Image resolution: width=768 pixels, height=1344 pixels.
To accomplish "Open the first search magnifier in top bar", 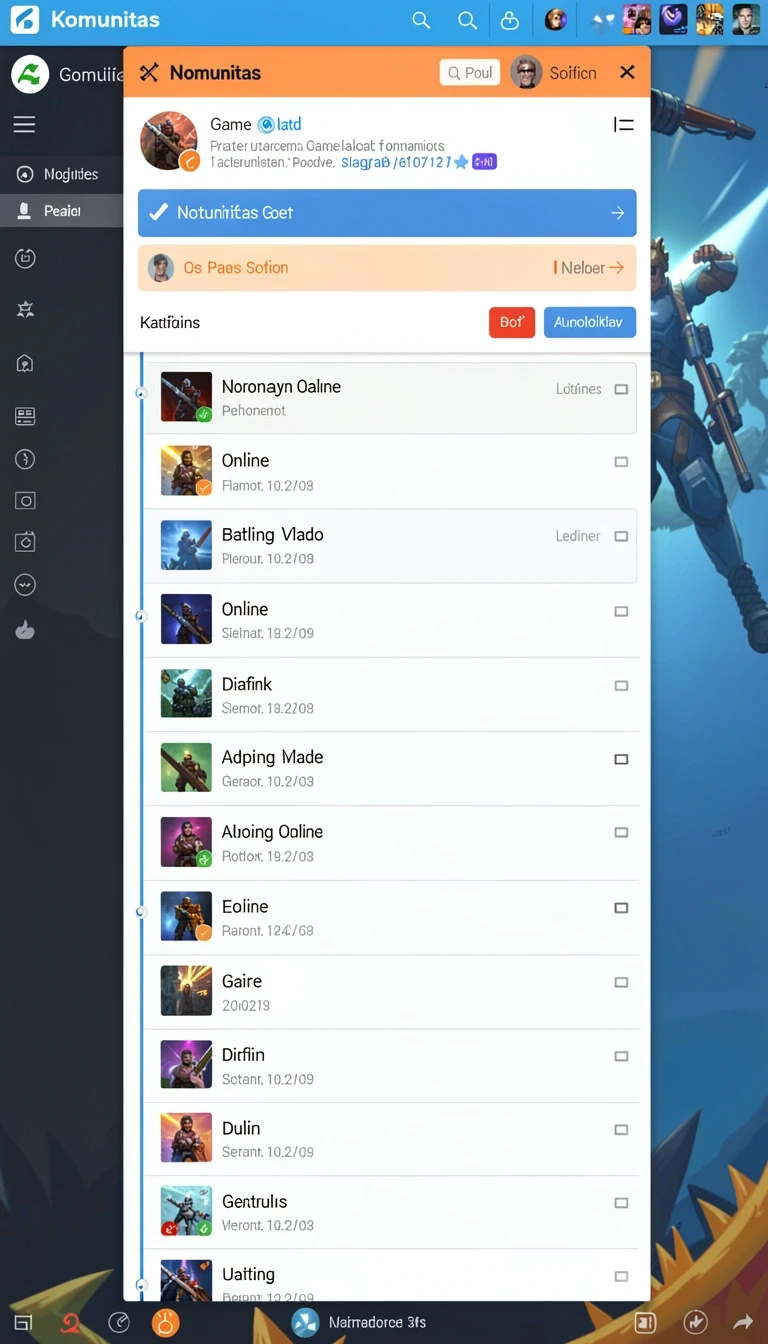I will tap(421, 20).
